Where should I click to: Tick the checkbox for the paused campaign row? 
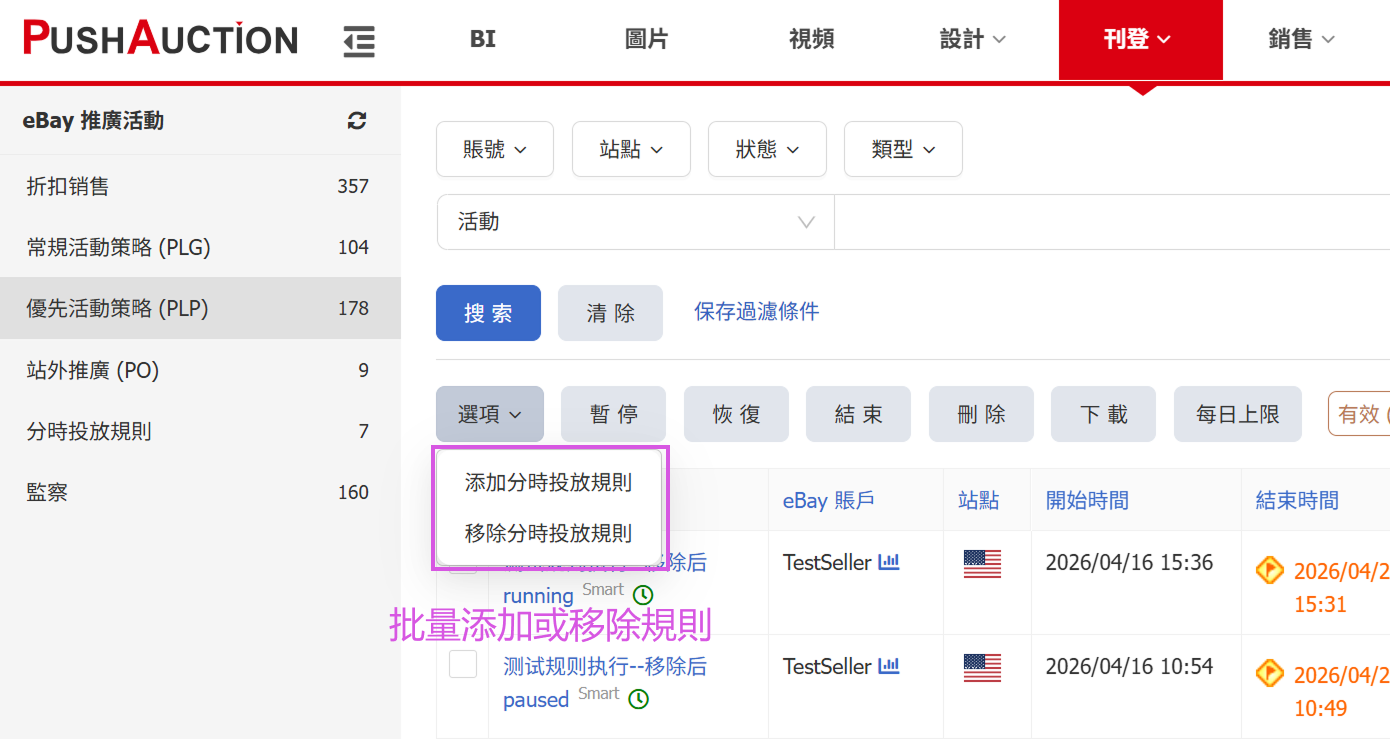pyautogui.click(x=463, y=664)
